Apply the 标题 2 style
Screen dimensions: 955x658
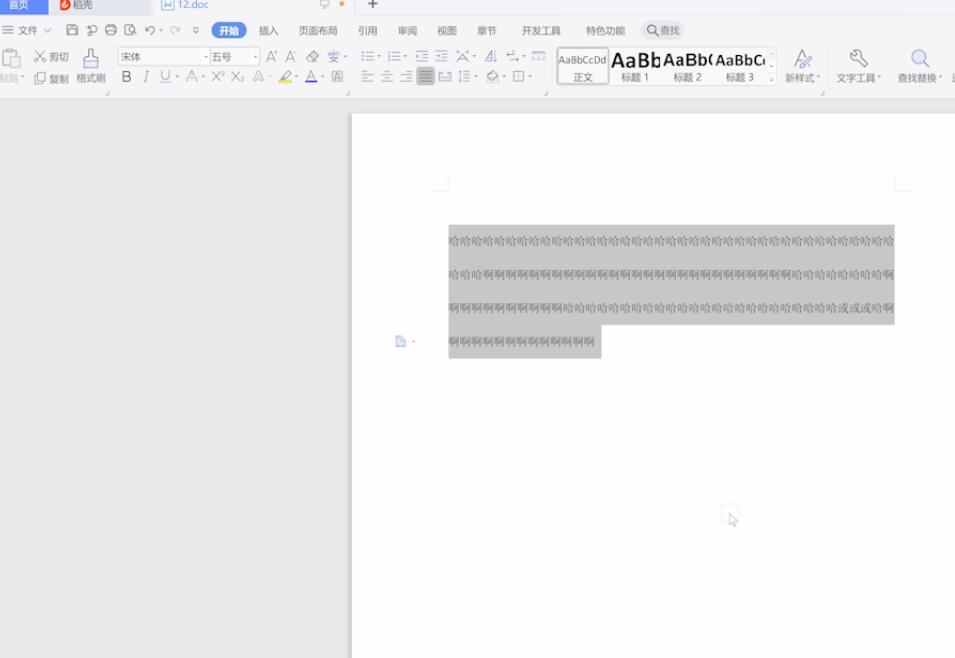tap(688, 66)
